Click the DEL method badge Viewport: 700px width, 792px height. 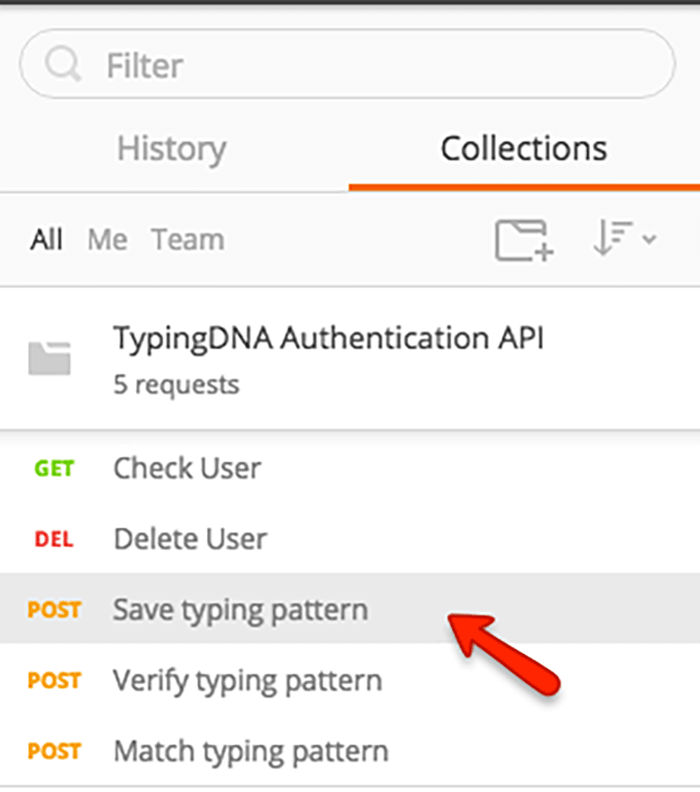click(x=54, y=539)
